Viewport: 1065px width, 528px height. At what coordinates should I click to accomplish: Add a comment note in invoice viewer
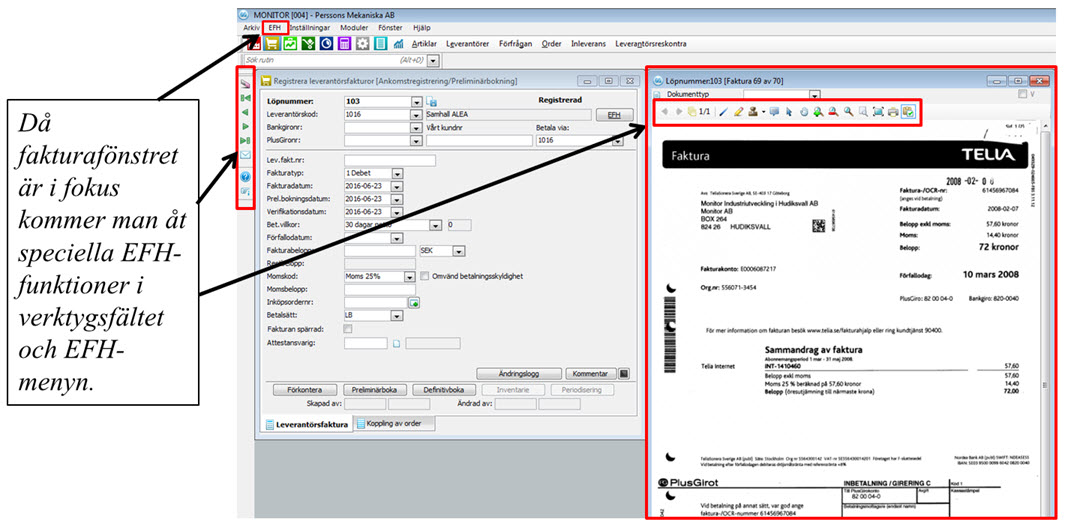pyautogui.click(x=774, y=112)
